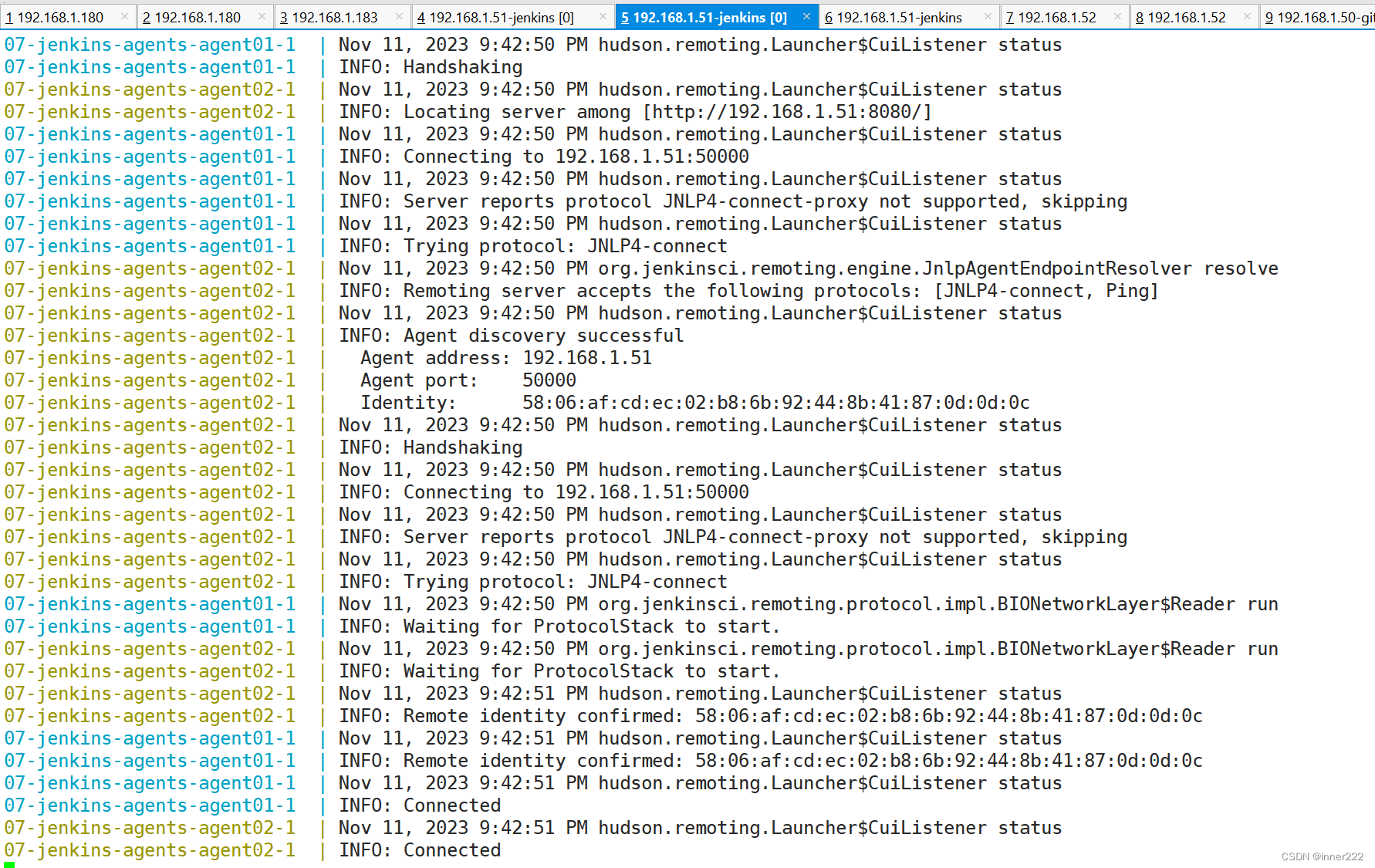This screenshot has width=1375, height=868.
Task: Click agent01 'Waiting for ProtocolStack to start' line
Action: pos(392,627)
